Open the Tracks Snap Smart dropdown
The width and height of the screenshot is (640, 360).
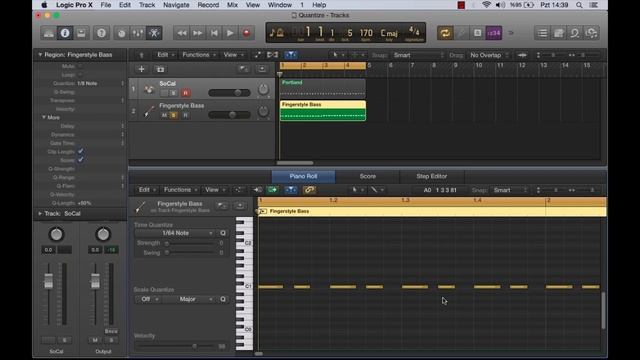point(418,55)
